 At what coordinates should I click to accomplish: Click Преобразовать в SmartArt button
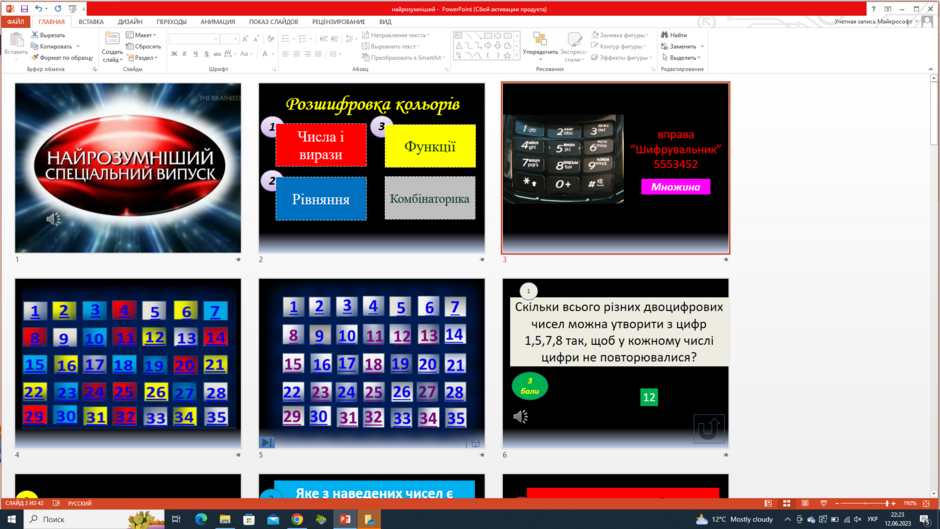coord(403,58)
